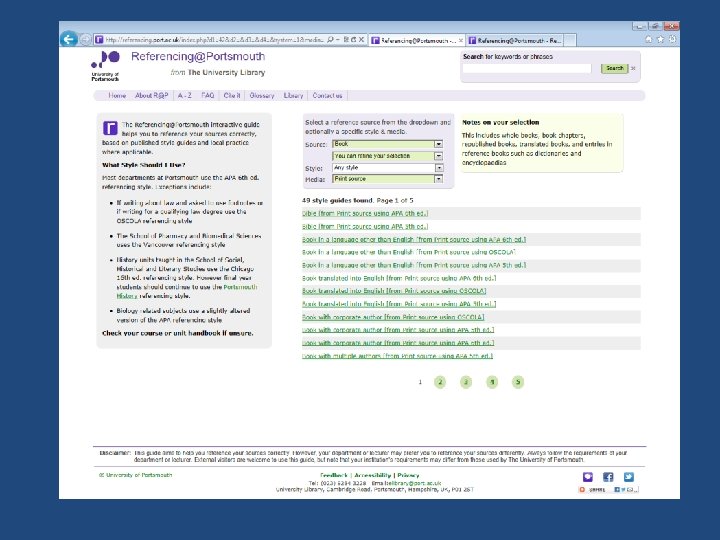This screenshot has width=720, height=540.
Task: Click purple chat bubble icon in footer
Action: 588,477
